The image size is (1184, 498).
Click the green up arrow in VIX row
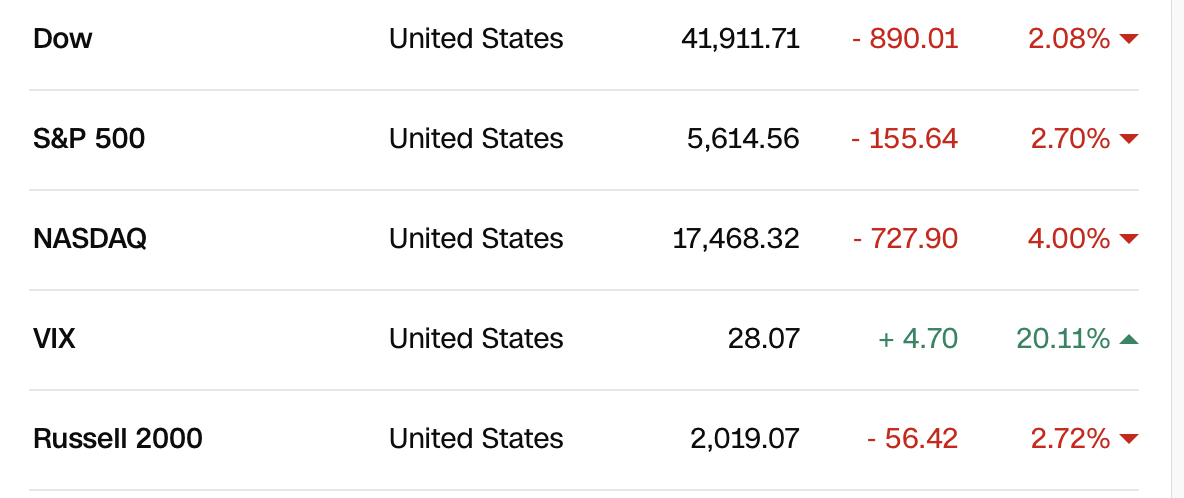[1129, 339]
